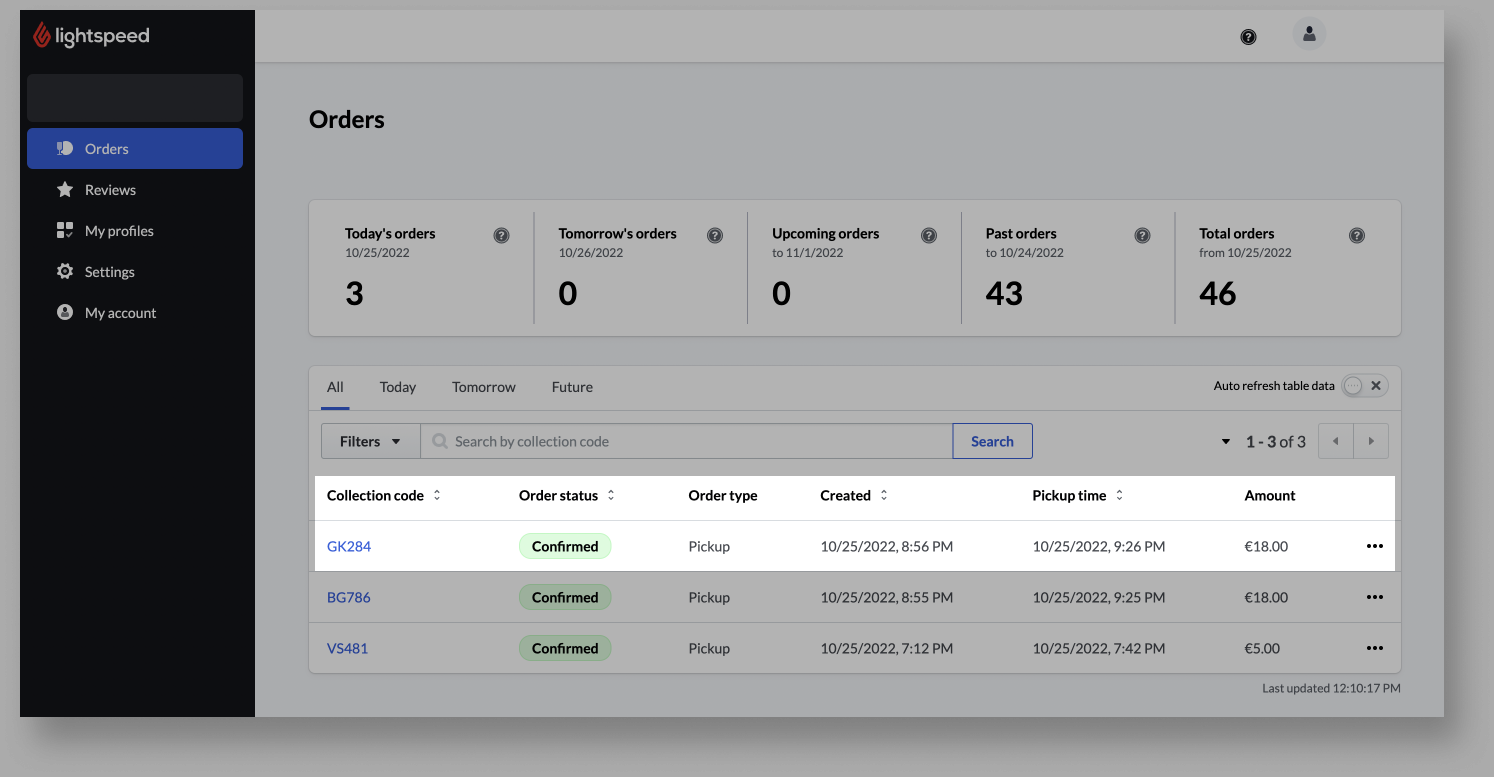Click help icon beside Total orders
The width and height of the screenshot is (1494, 777).
(1357, 236)
